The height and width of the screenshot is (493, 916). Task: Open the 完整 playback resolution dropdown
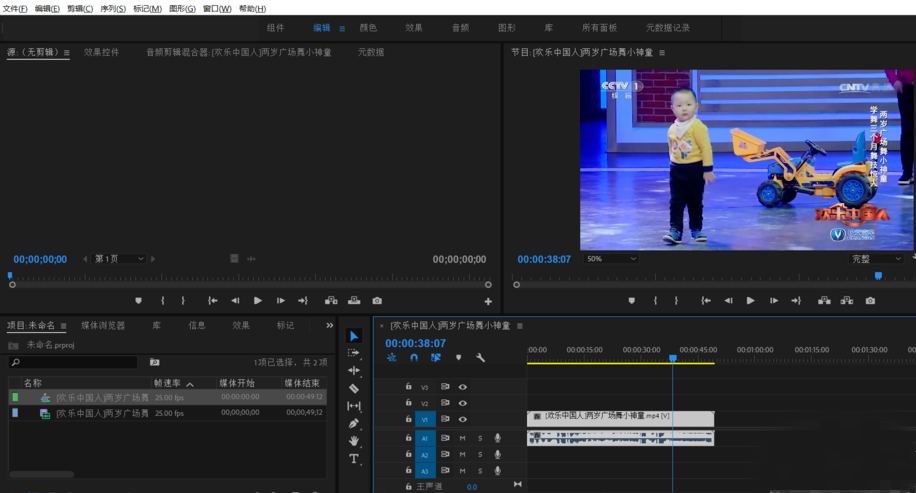(x=876, y=259)
